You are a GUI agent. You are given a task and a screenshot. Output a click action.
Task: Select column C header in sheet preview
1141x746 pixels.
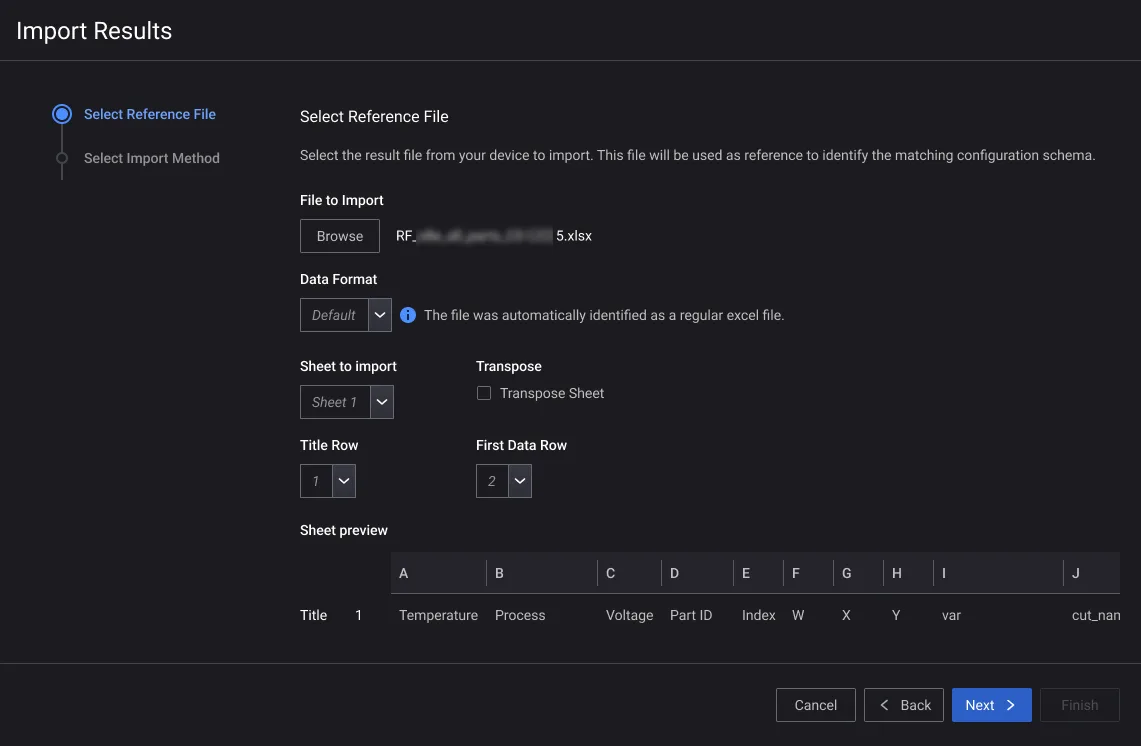tap(629, 573)
